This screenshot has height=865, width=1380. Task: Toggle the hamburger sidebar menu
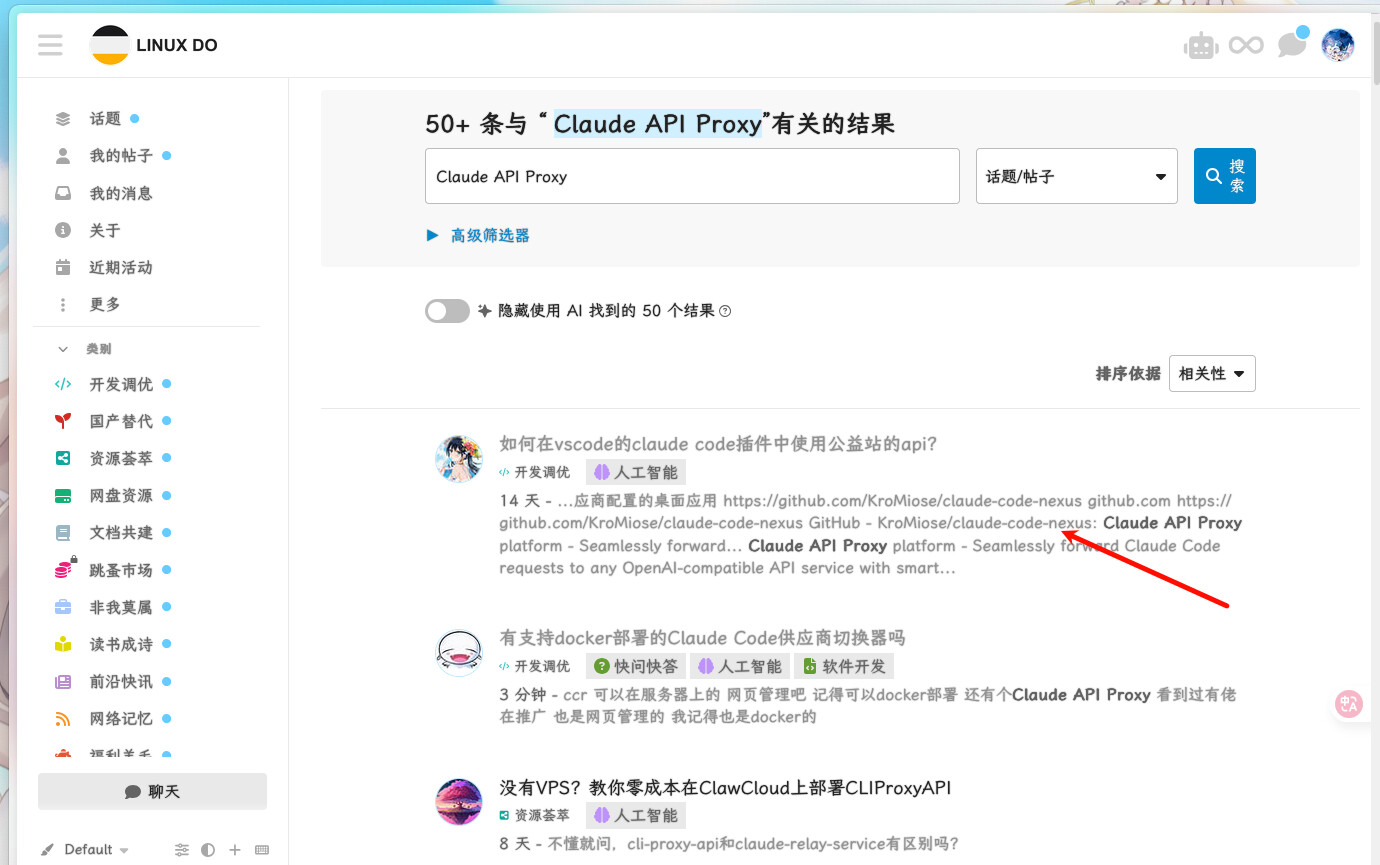tap(50, 45)
